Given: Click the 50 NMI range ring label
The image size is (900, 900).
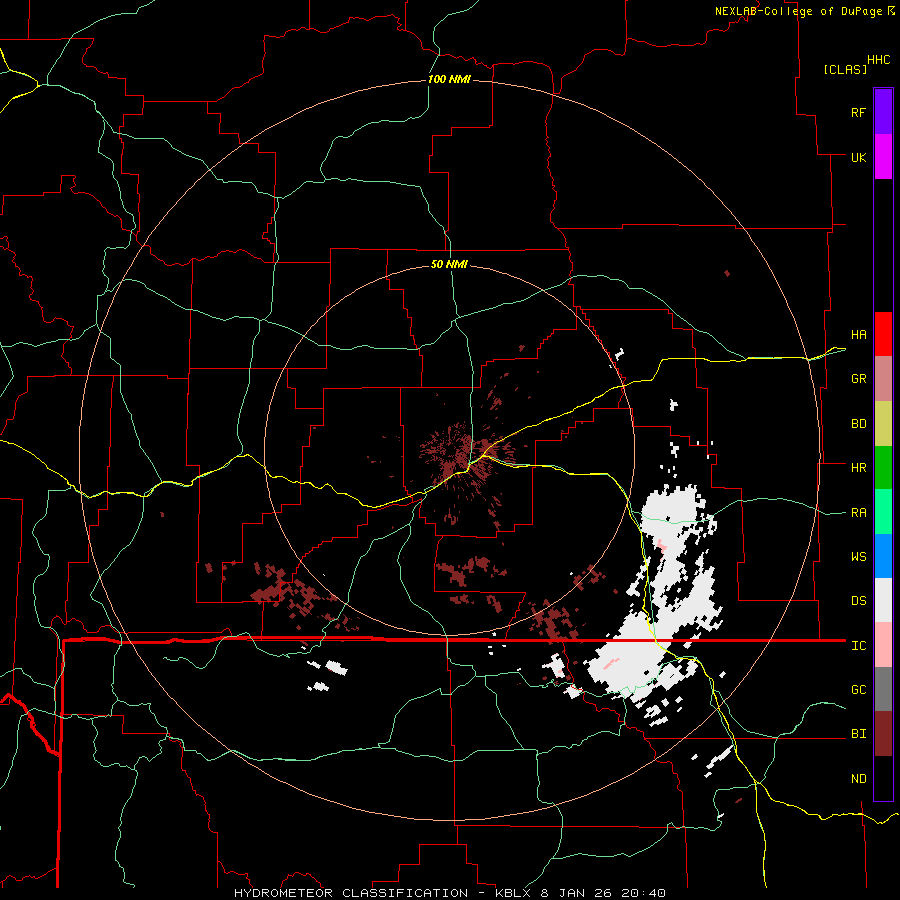Looking at the screenshot, I should point(449,264).
